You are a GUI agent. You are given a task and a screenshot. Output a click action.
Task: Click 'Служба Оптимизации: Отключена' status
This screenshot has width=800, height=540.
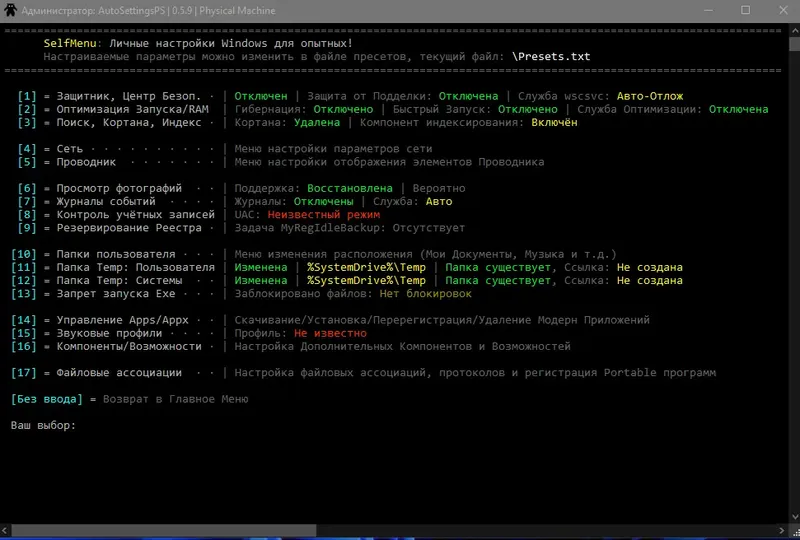(x=672, y=109)
